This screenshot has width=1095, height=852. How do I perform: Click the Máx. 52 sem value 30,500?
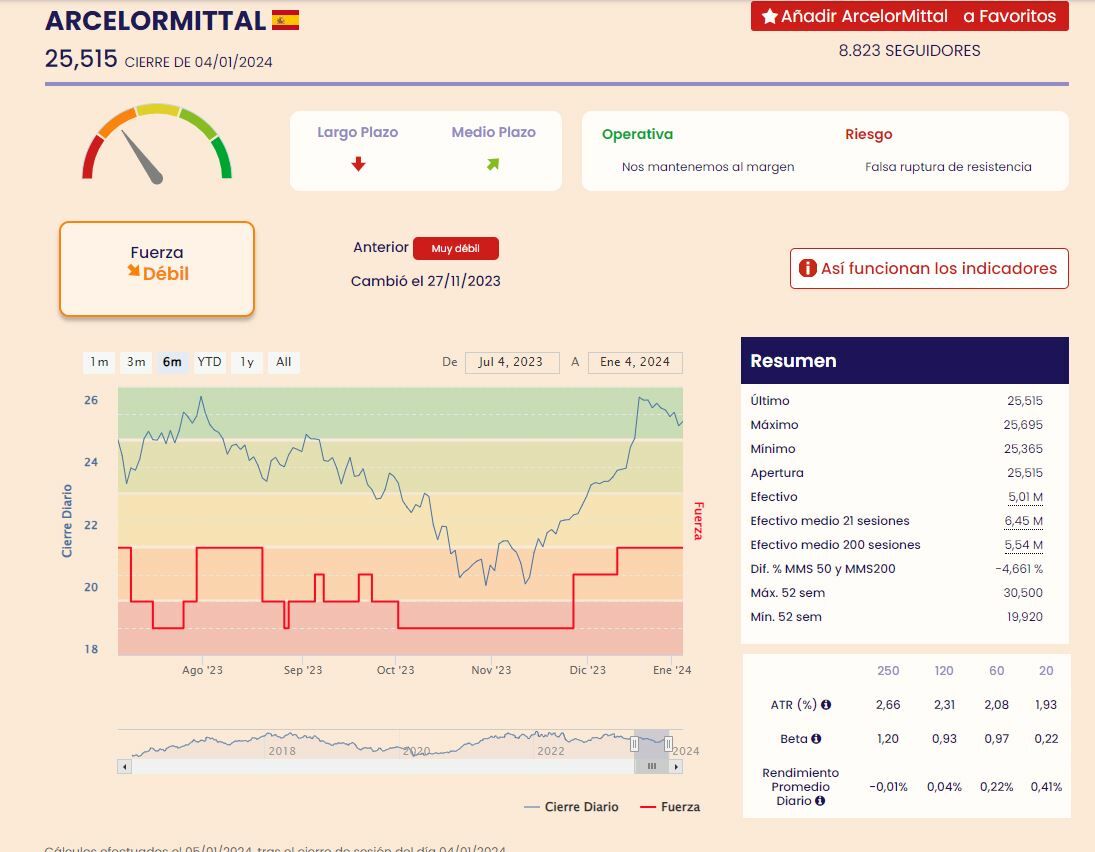[x=1023, y=593]
